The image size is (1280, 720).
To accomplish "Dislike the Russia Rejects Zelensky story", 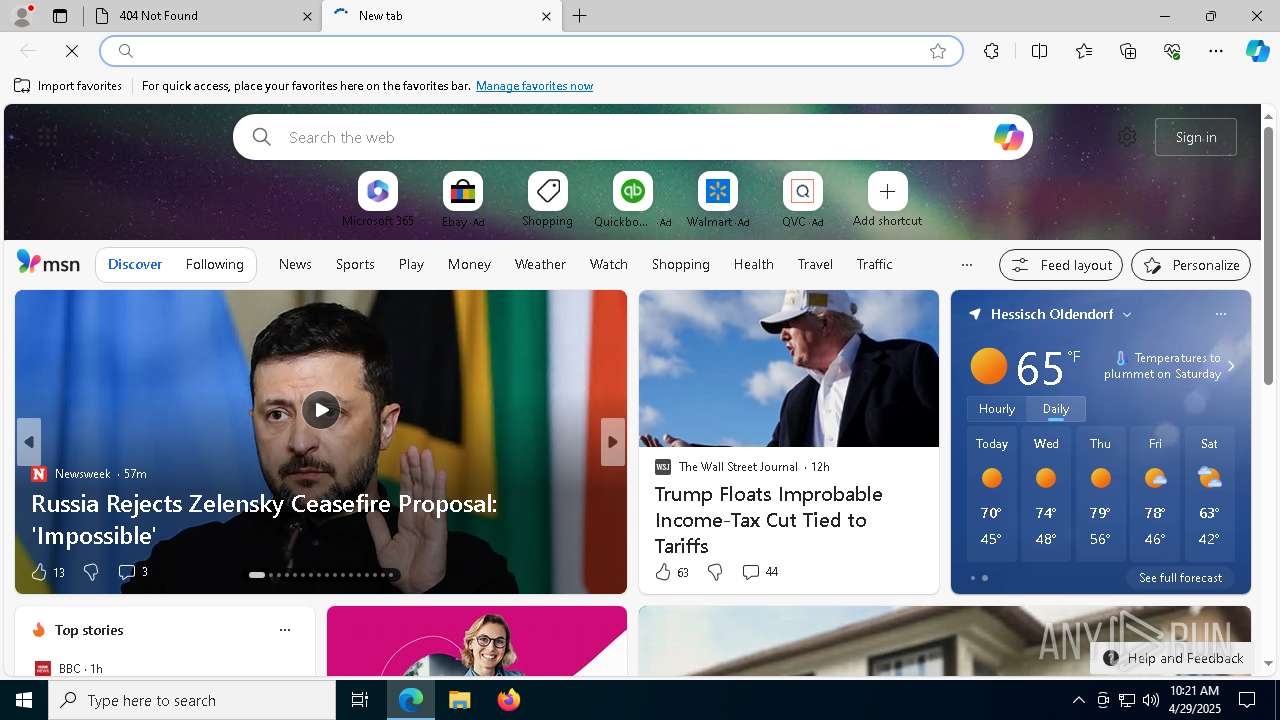I will tap(91, 572).
